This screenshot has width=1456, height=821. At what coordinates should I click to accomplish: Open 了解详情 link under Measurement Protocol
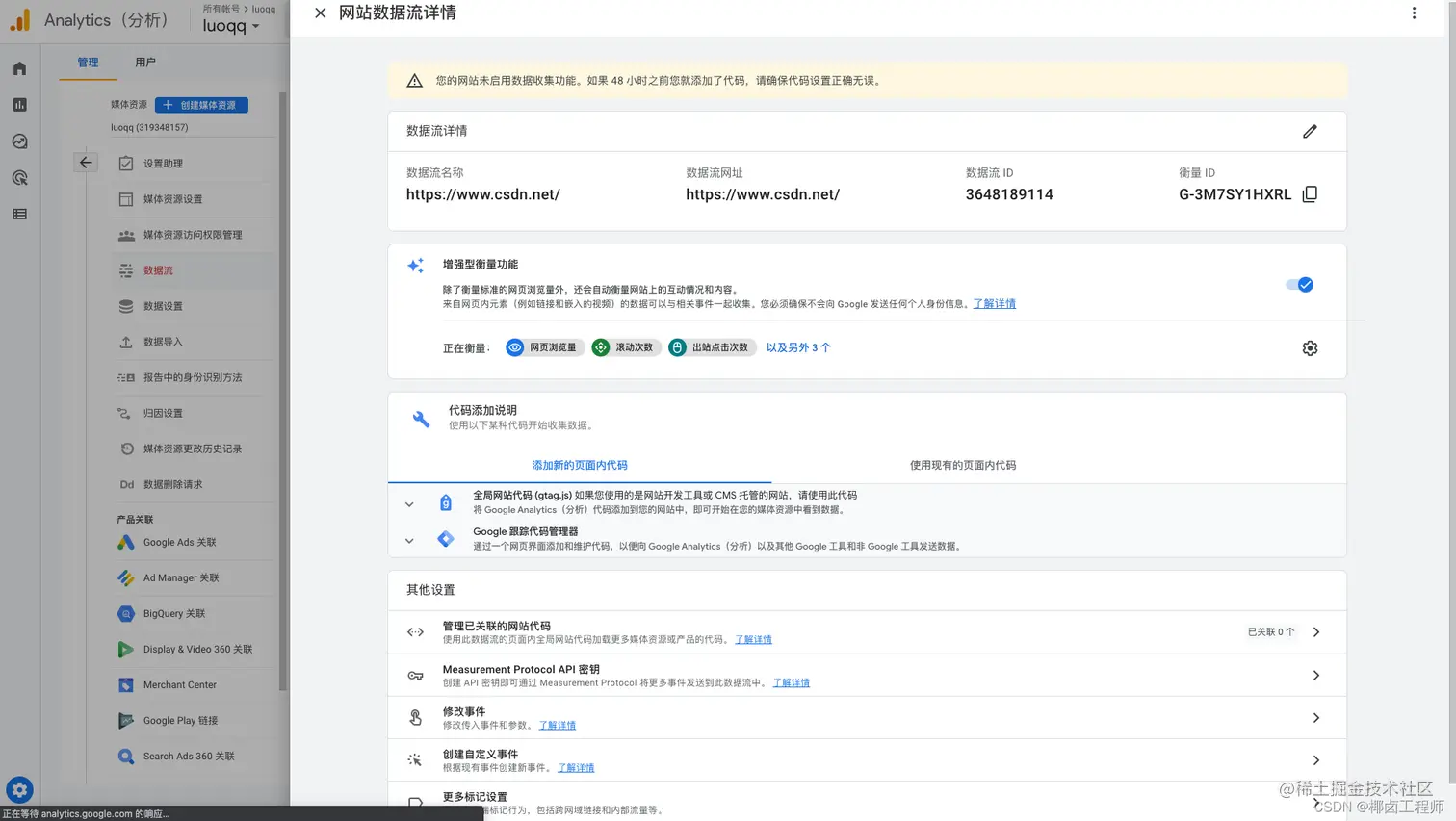click(x=791, y=682)
